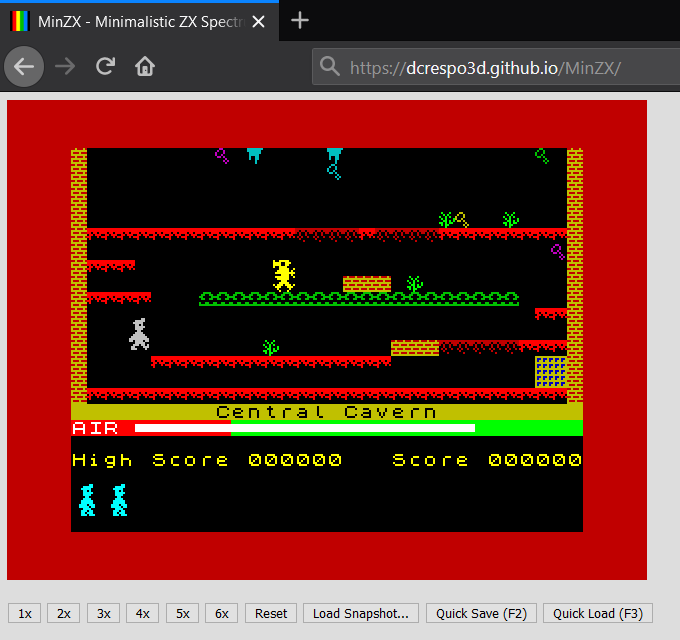680x640 pixels.
Task: Click the 'Central Cavern' level title
Action: (x=326, y=411)
